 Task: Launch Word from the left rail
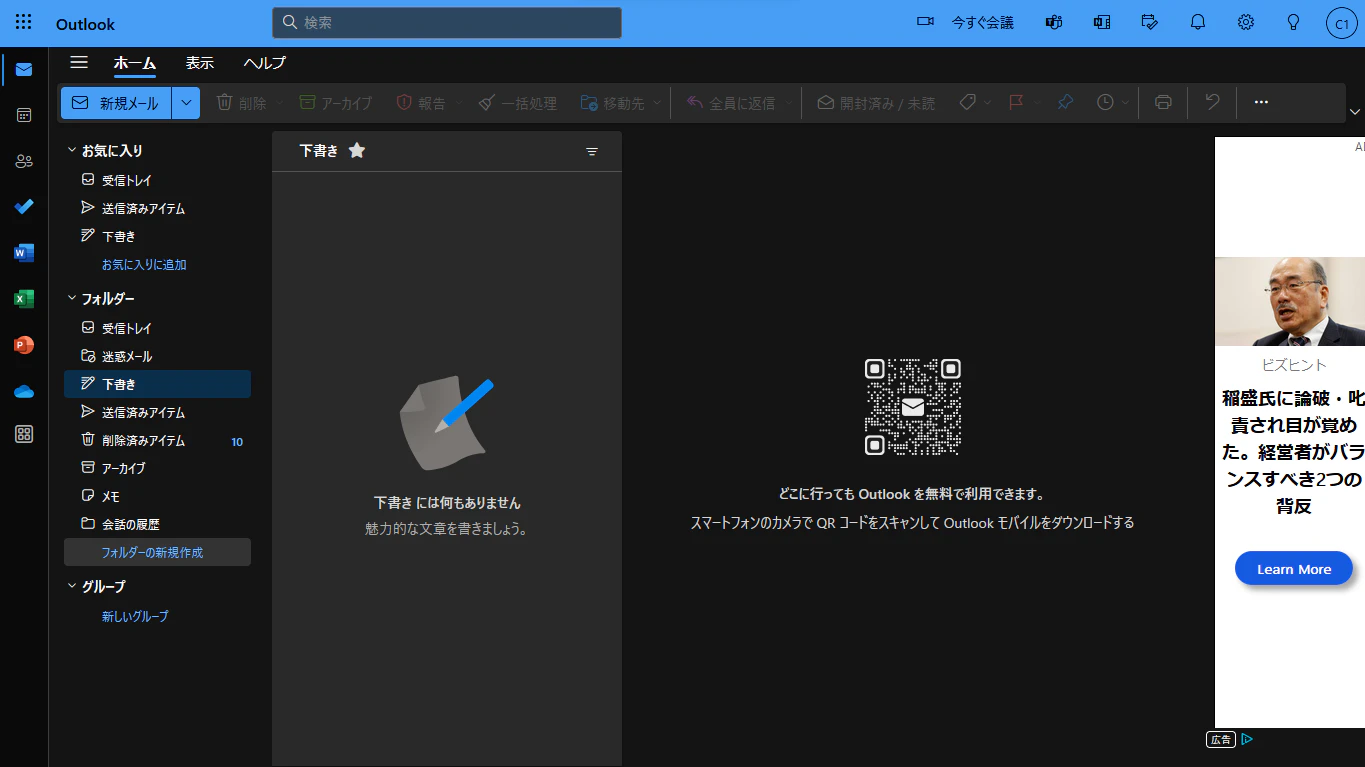coord(24,253)
